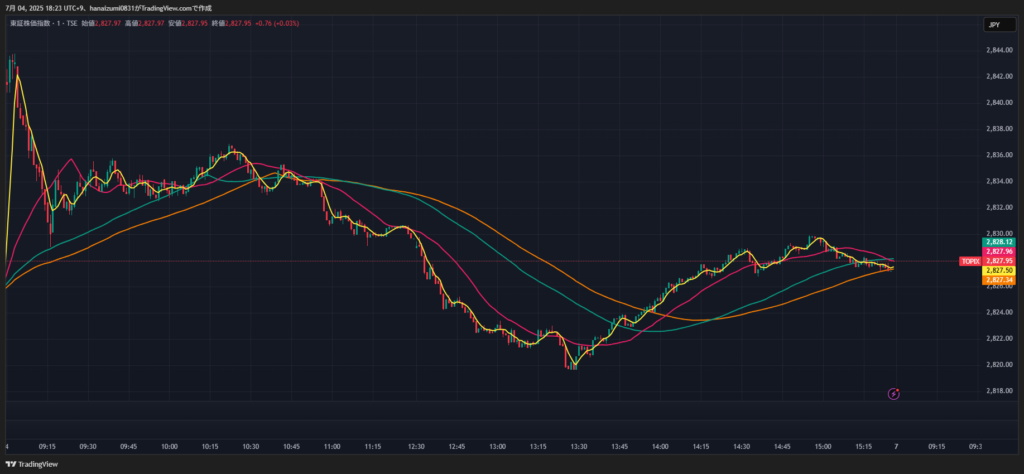Click the TSE exchange label in legend
1024x474 pixels.
[72, 24]
